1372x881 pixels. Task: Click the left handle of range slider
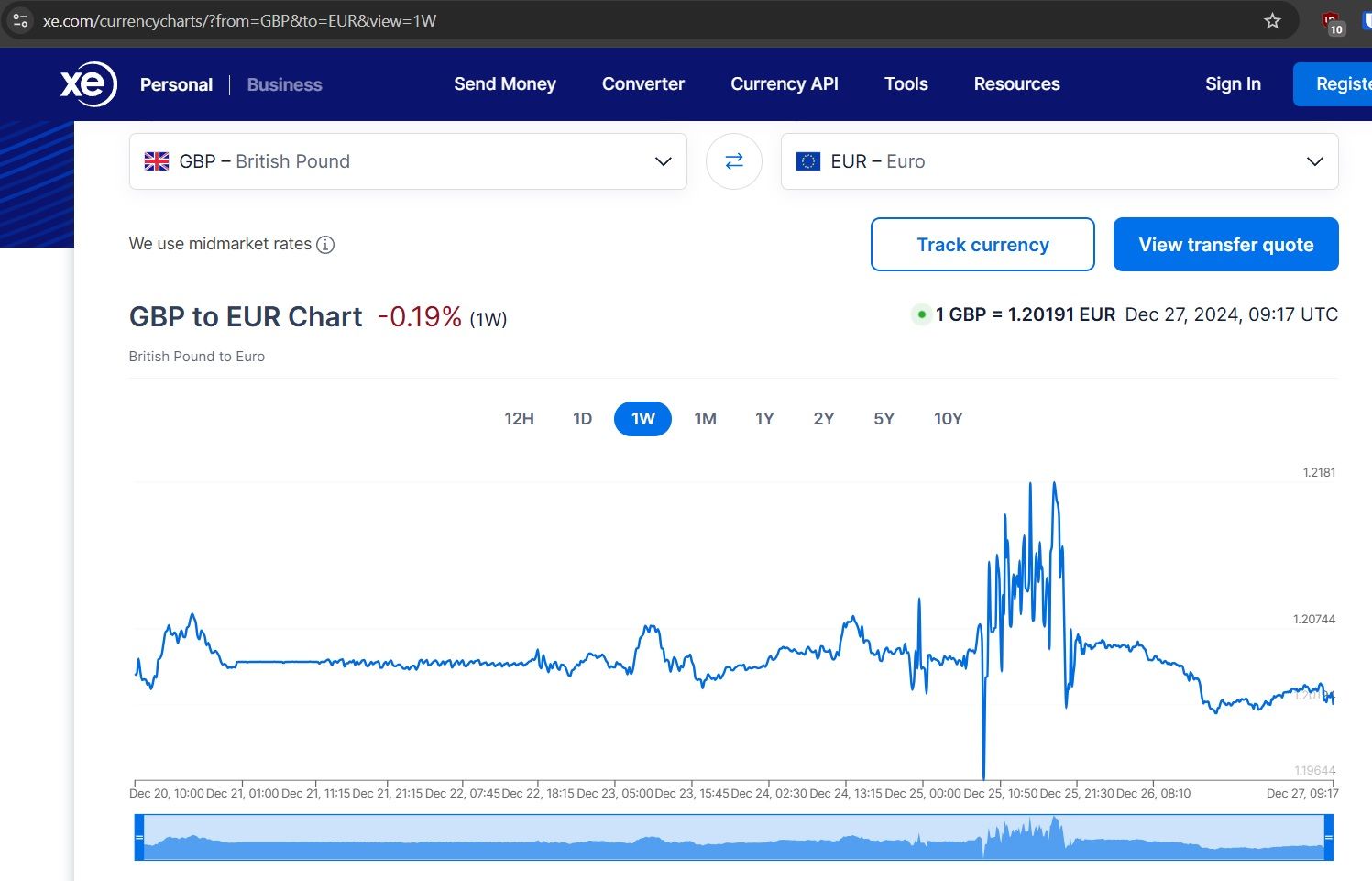[x=139, y=837]
